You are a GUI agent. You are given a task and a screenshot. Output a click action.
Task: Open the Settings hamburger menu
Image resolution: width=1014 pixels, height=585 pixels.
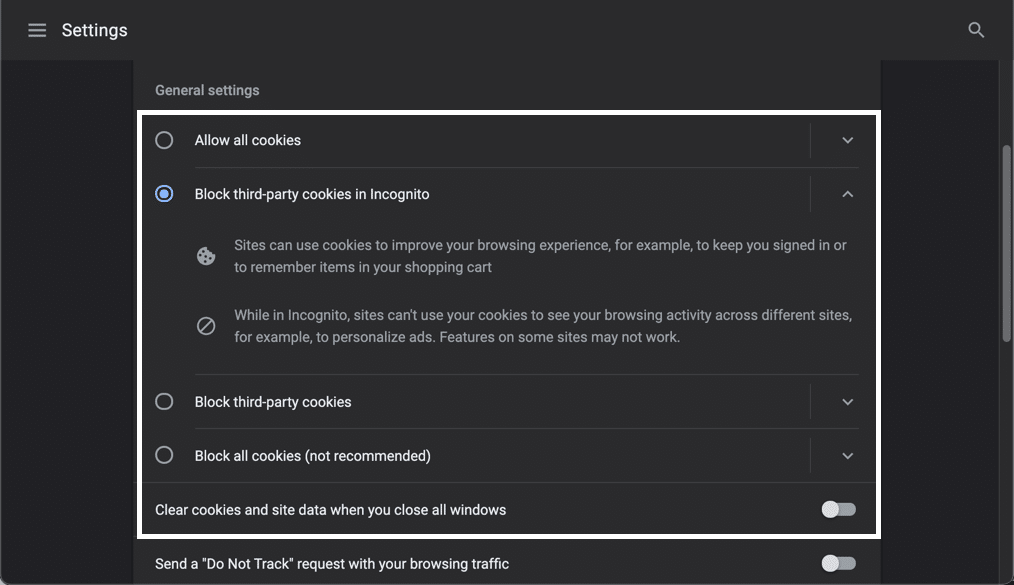tap(37, 30)
